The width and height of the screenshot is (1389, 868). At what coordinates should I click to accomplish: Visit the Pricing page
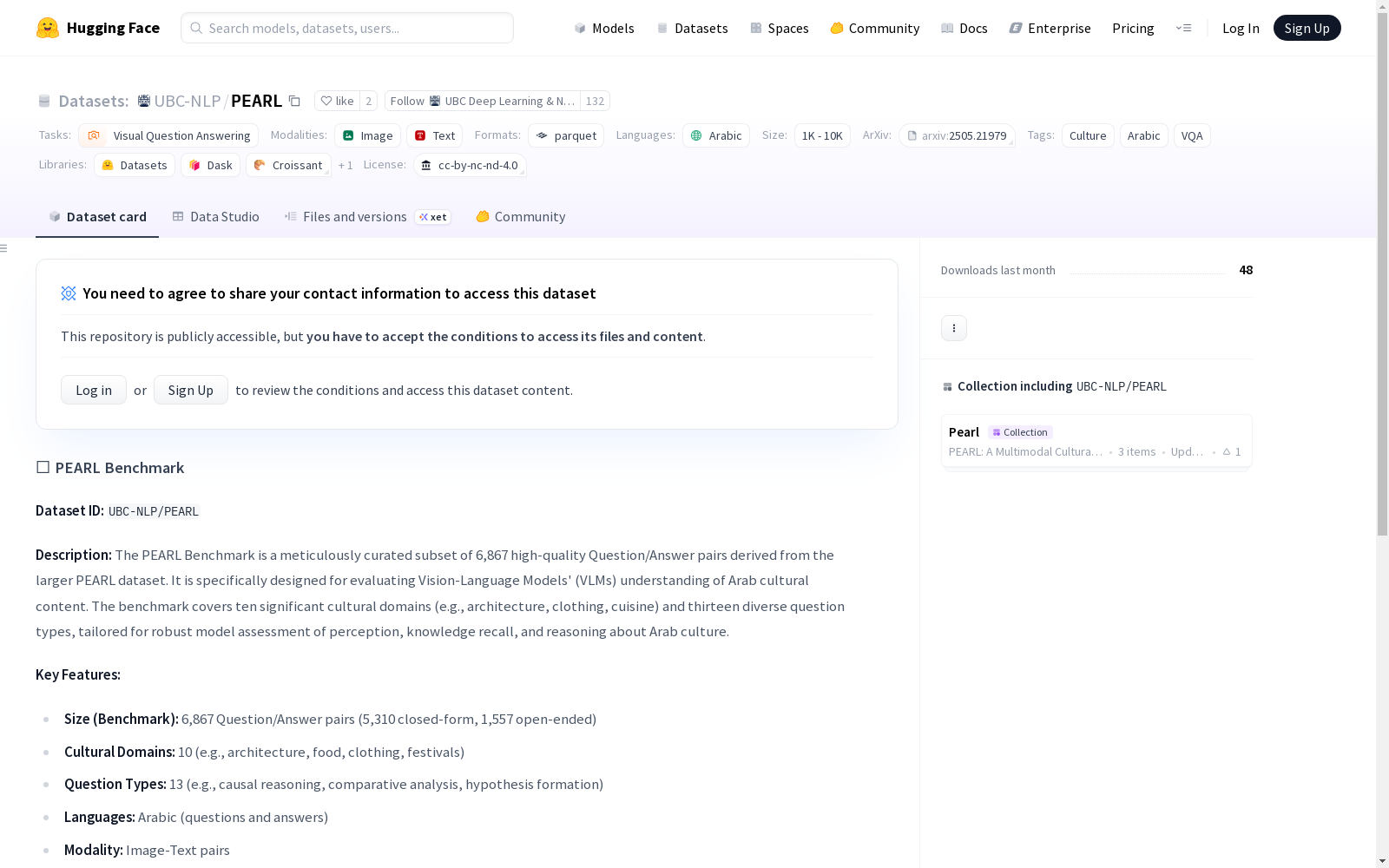point(1133,28)
